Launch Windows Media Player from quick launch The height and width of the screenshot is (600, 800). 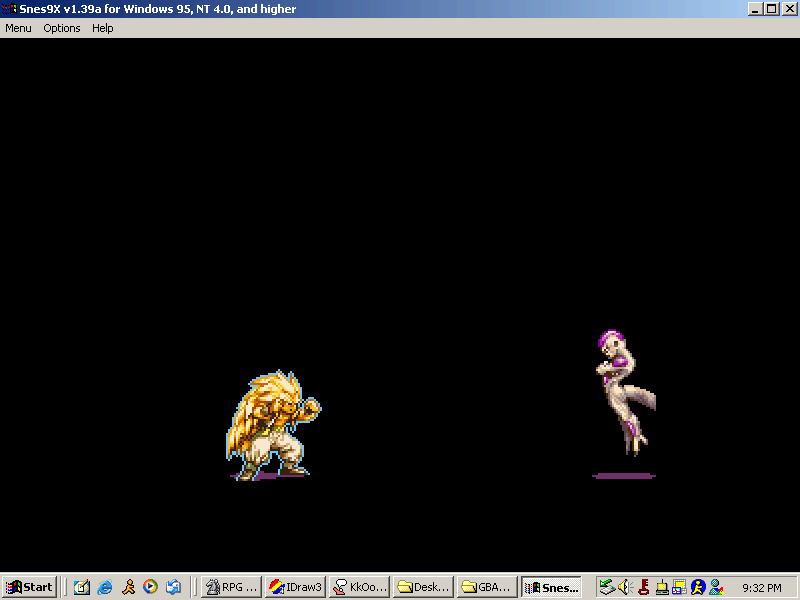click(151, 587)
